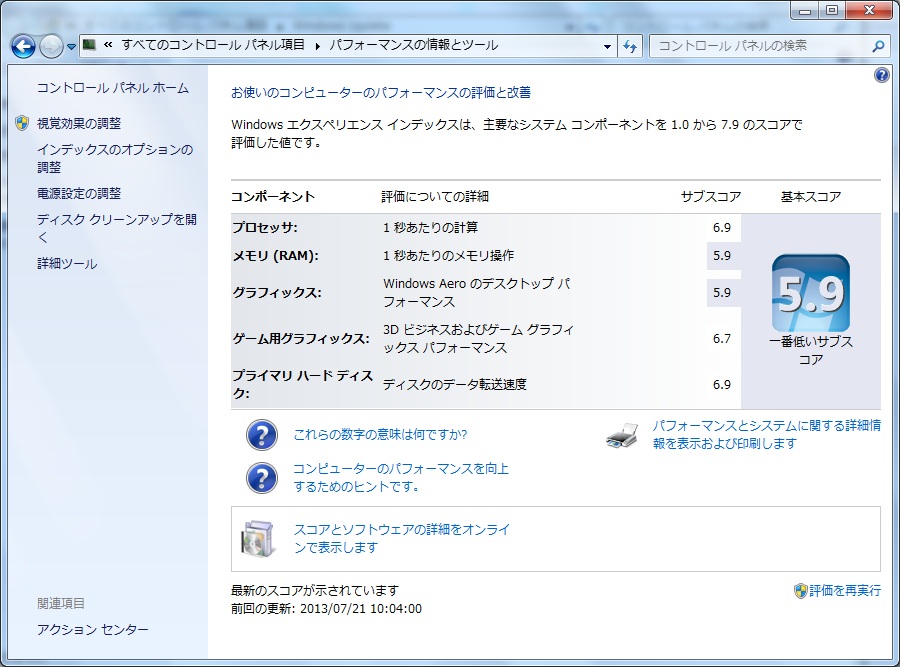Click the control panel icon in address bar
Image resolution: width=900 pixels, height=667 pixels.
coord(89,45)
